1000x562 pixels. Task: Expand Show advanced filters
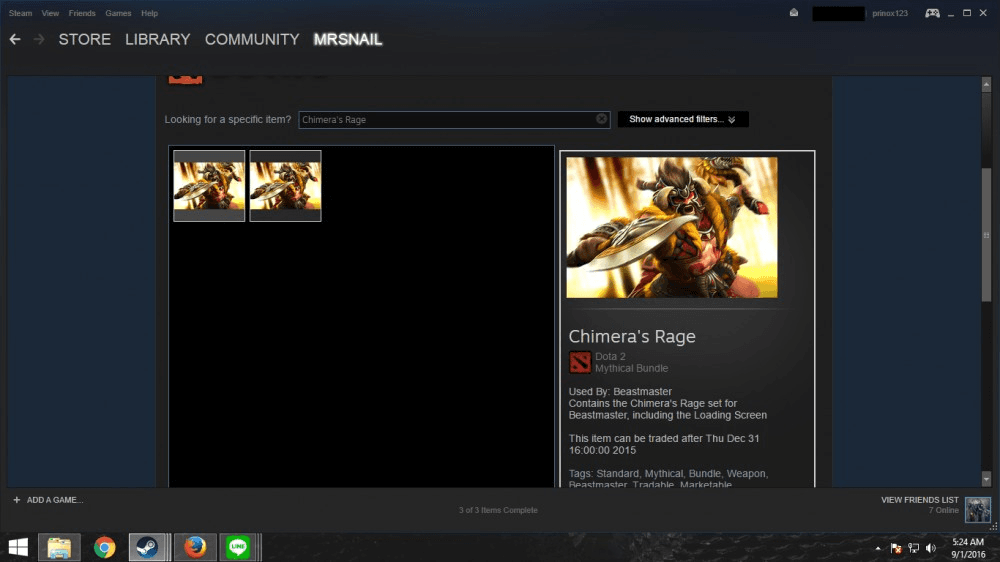pyautogui.click(x=683, y=119)
